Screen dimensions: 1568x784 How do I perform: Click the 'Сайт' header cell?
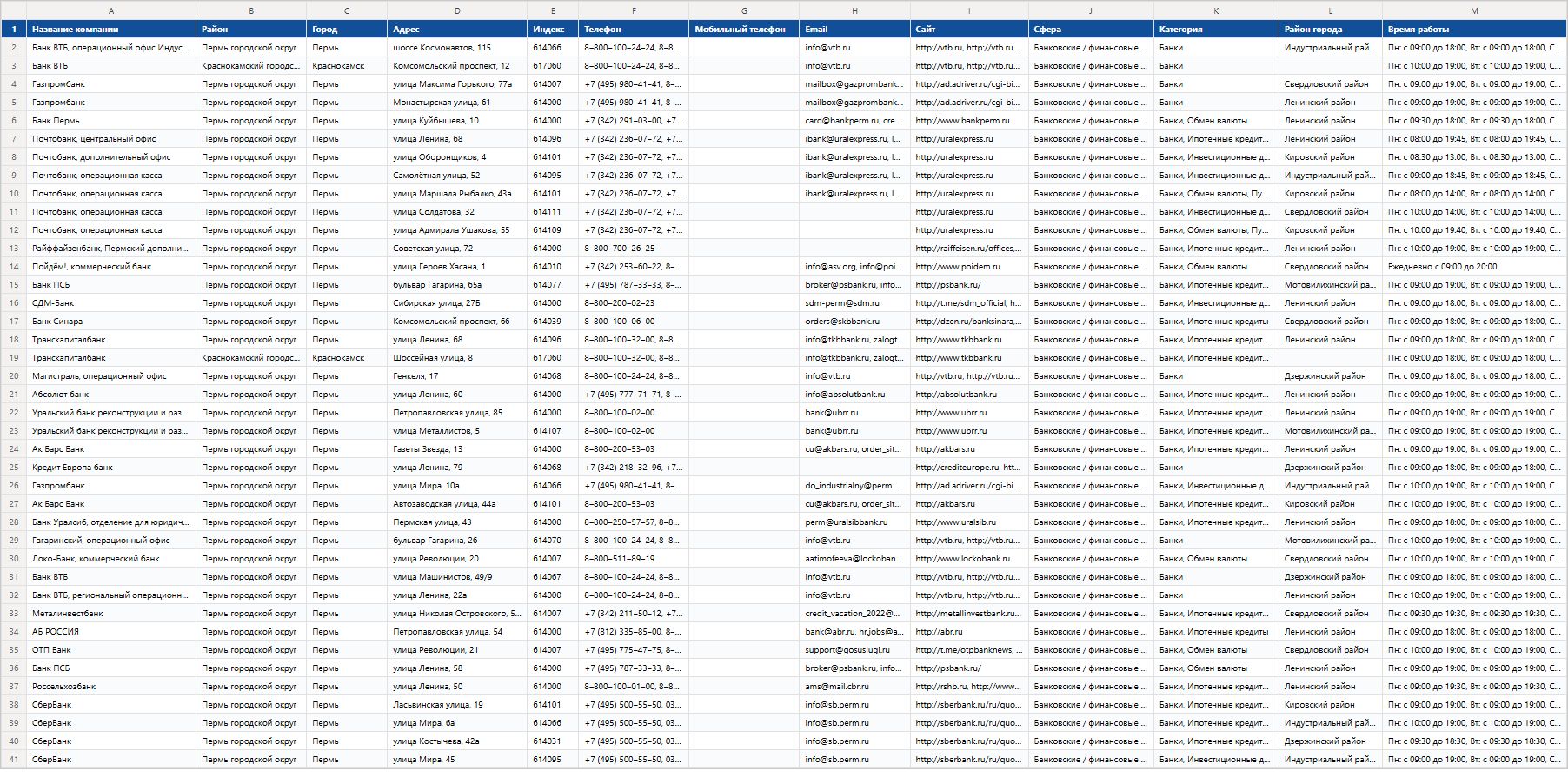tap(969, 30)
